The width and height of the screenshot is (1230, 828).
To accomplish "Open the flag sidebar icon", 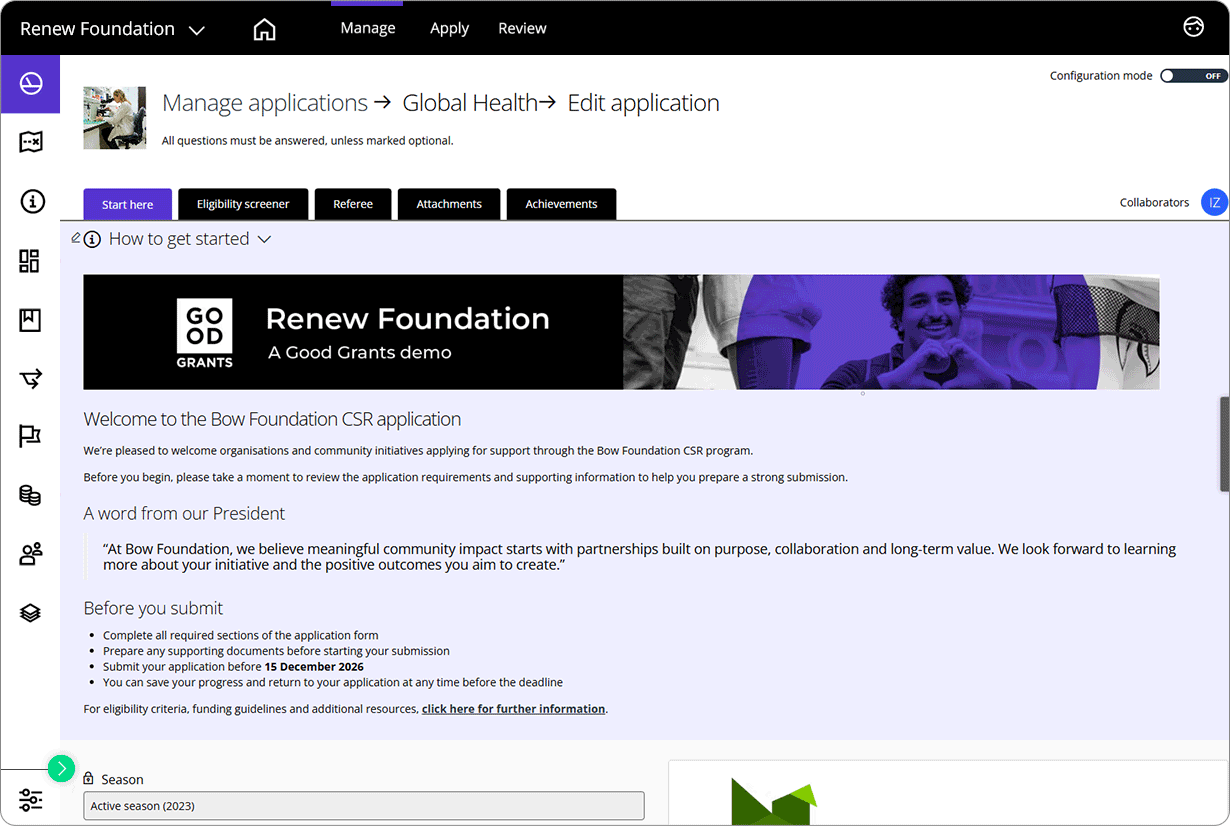I will tap(30, 437).
